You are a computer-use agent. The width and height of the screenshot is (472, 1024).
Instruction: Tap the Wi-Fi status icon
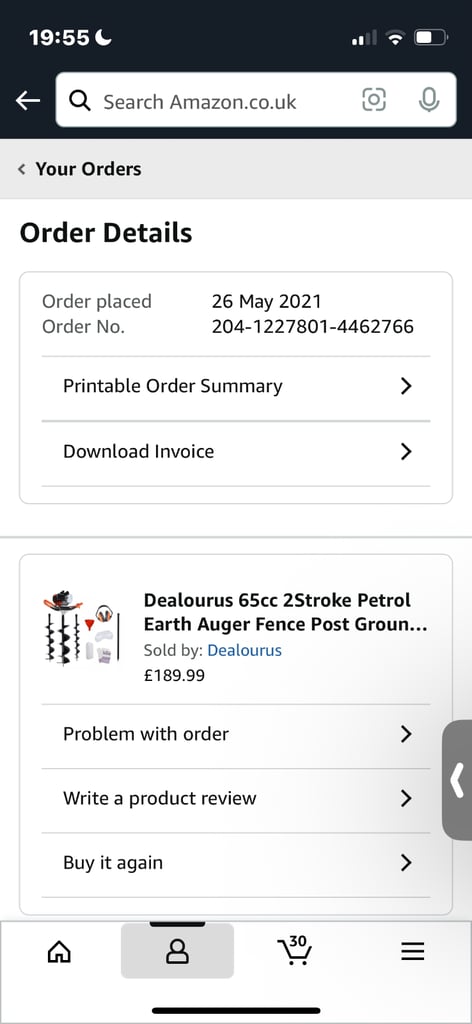[395, 39]
